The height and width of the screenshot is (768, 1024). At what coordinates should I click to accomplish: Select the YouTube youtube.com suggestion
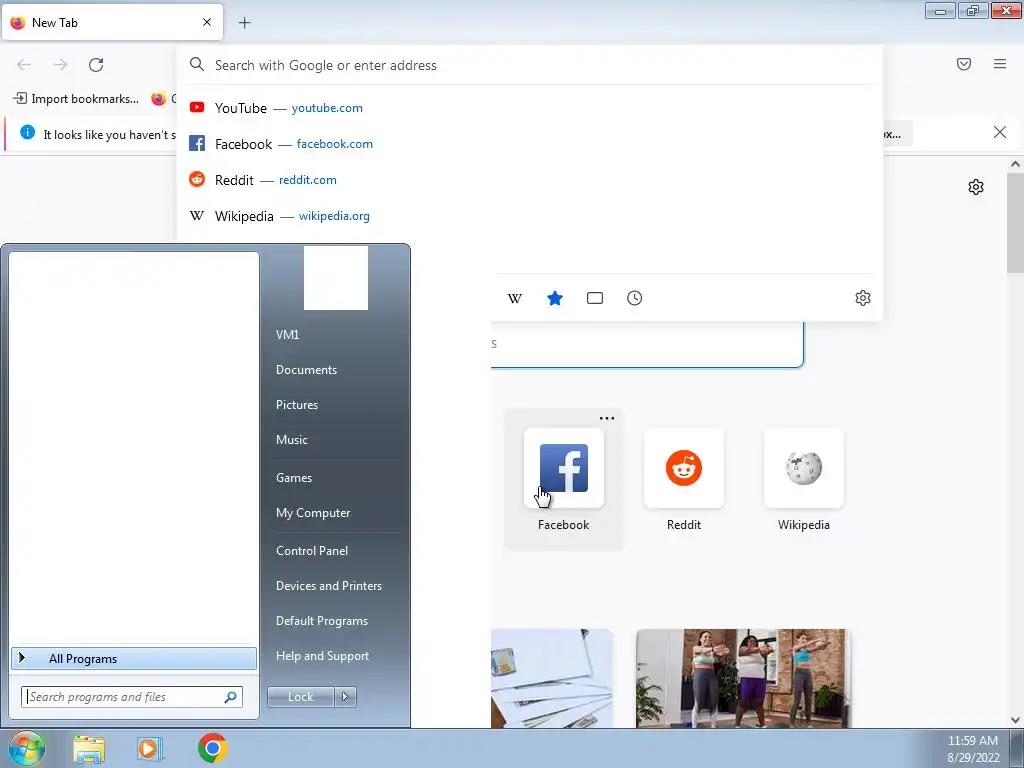[x=529, y=108]
